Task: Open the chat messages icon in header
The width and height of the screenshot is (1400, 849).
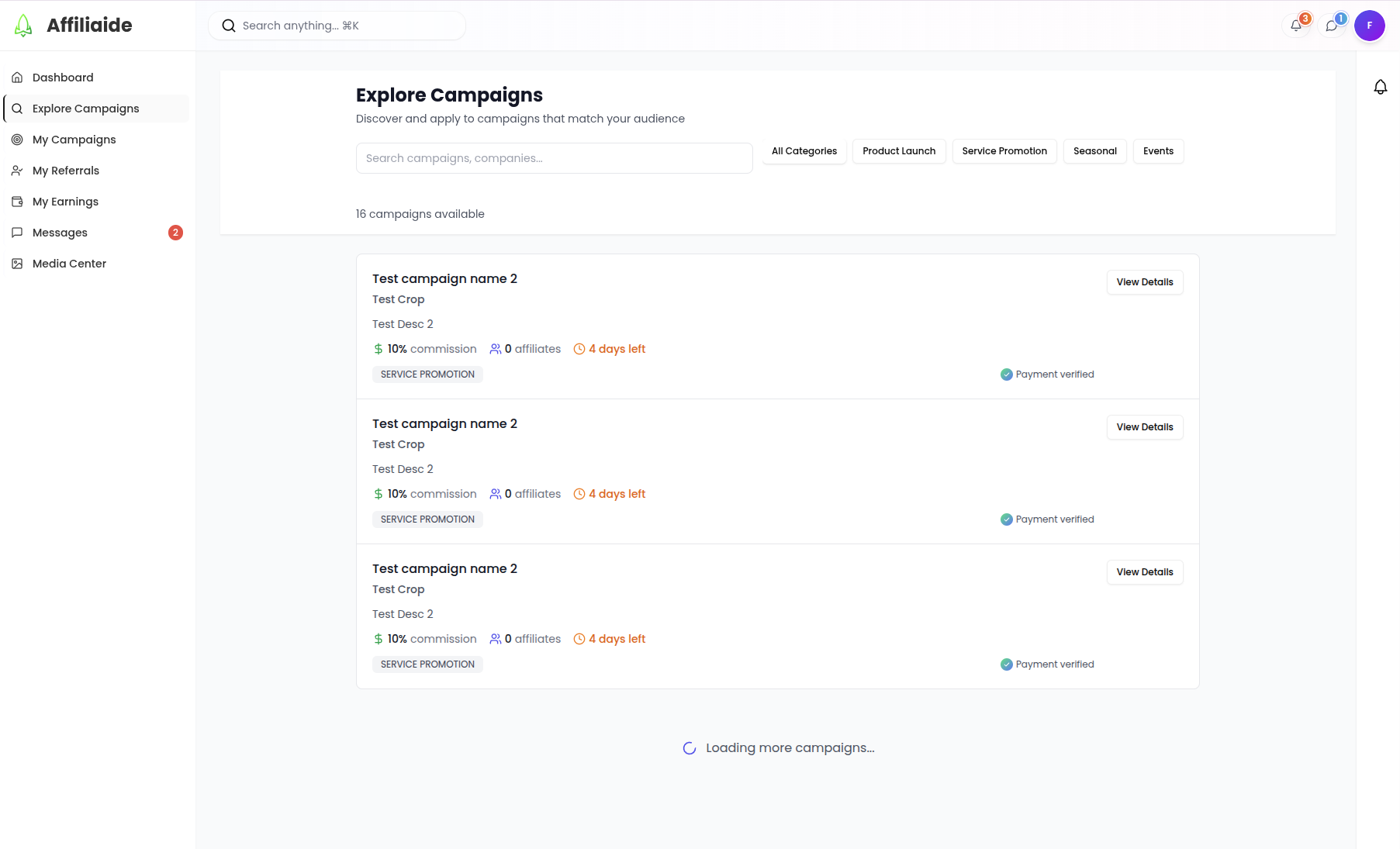Action: coord(1332,26)
